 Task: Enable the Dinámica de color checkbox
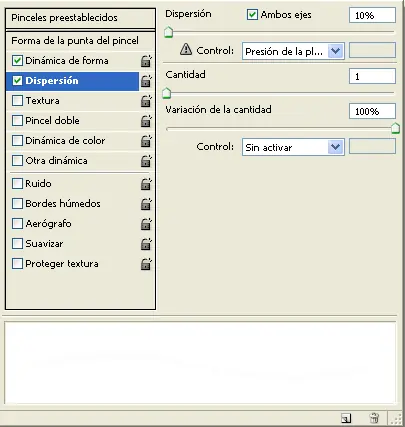pyautogui.click(x=17, y=141)
